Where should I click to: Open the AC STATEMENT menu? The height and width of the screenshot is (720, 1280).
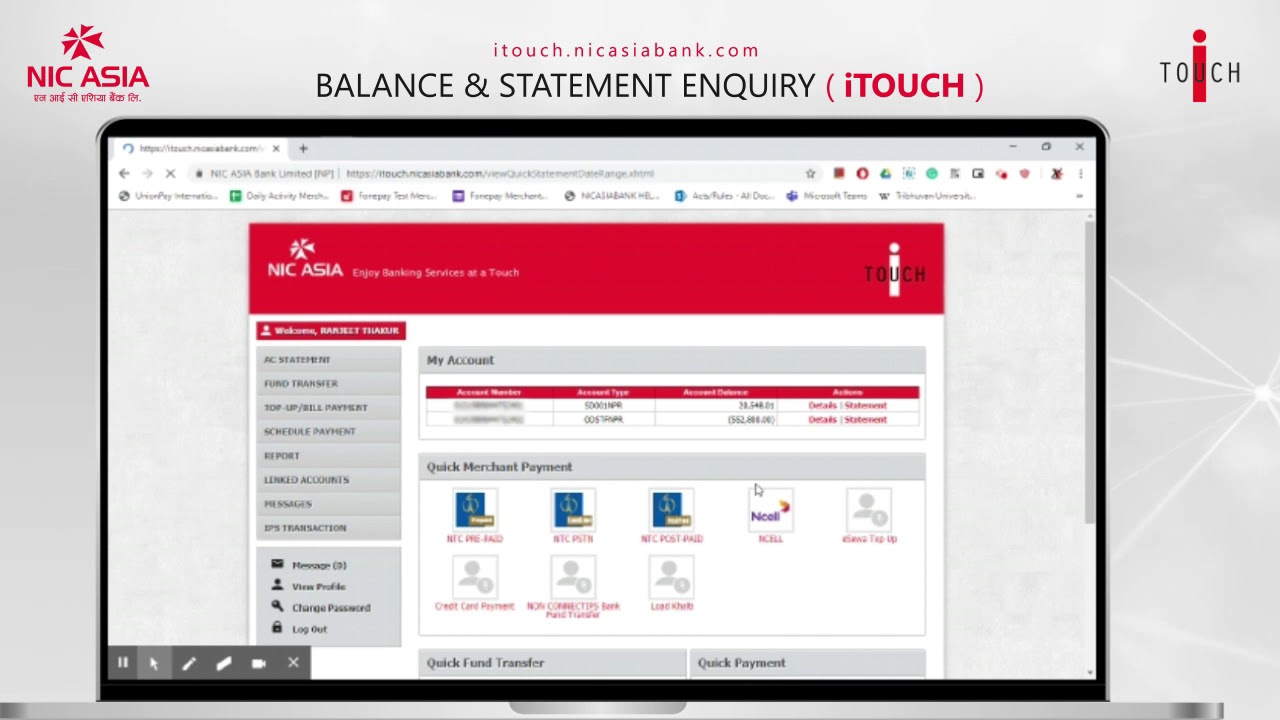pos(329,360)
